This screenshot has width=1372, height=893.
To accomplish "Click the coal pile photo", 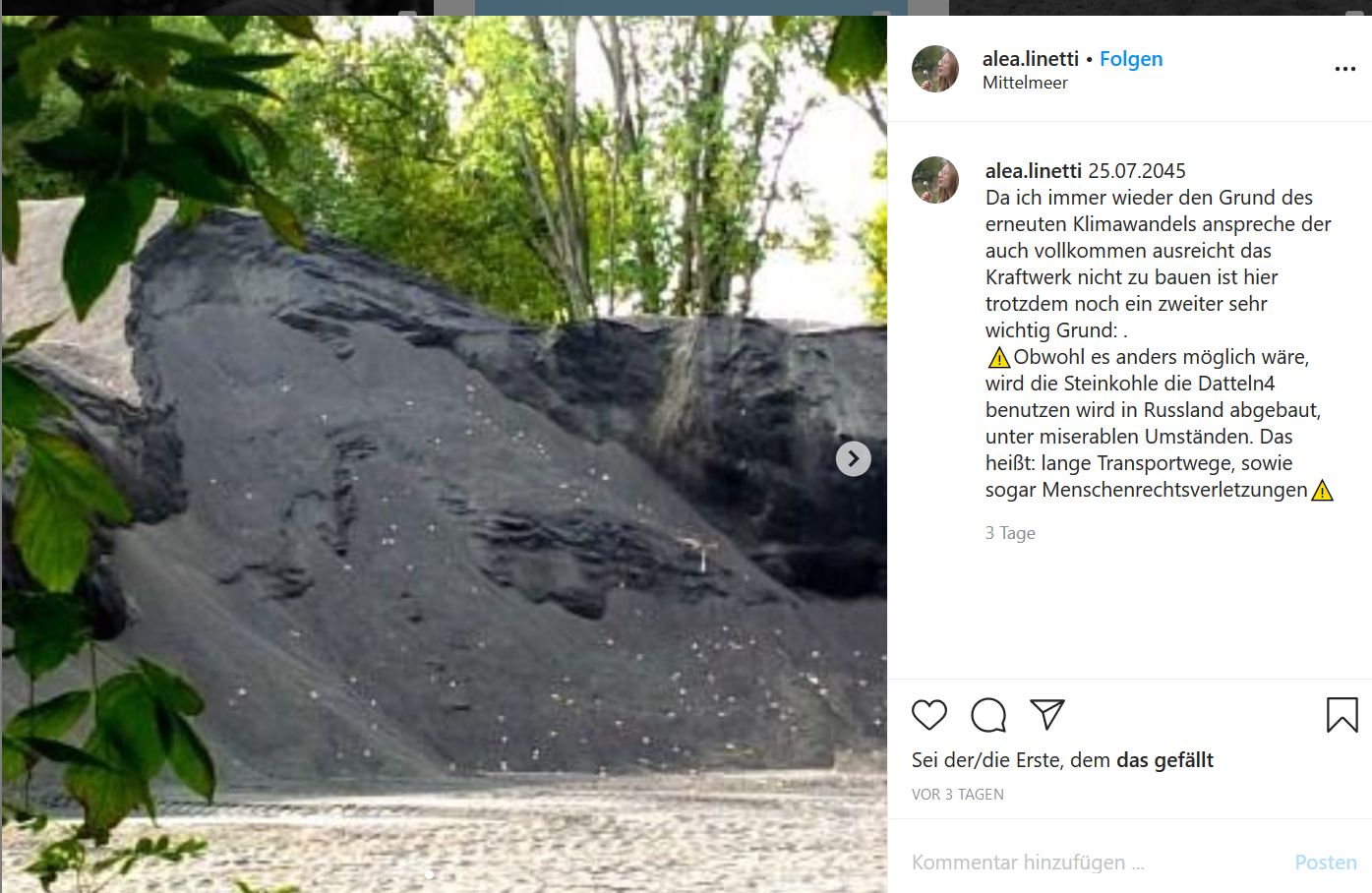I will point(445,454).
